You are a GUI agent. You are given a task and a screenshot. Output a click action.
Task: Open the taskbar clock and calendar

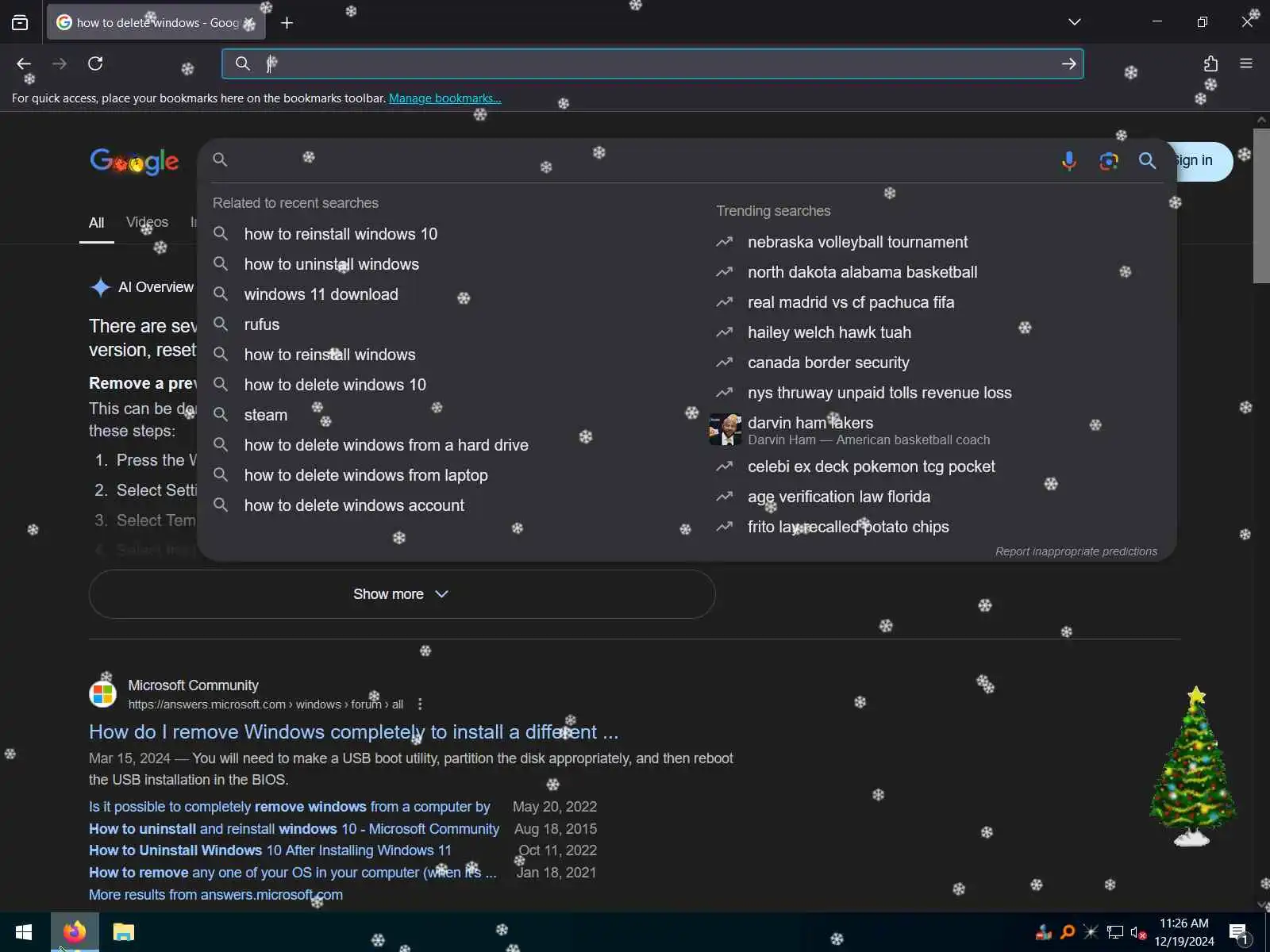[x=1184, y=932]
